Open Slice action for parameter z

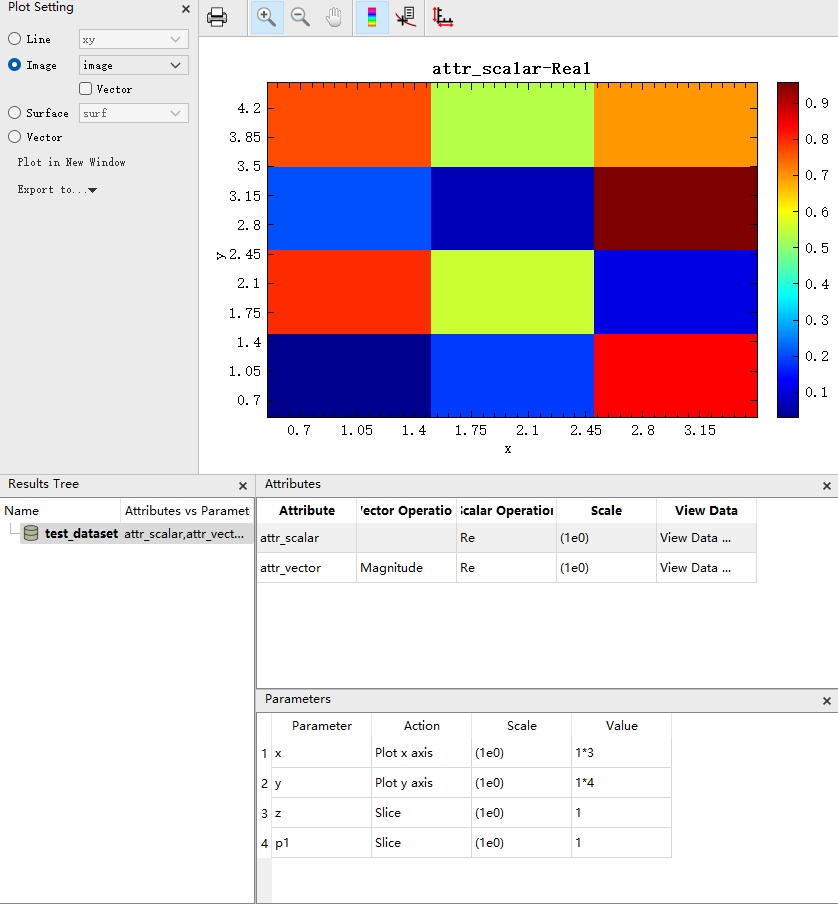(421, 813)
